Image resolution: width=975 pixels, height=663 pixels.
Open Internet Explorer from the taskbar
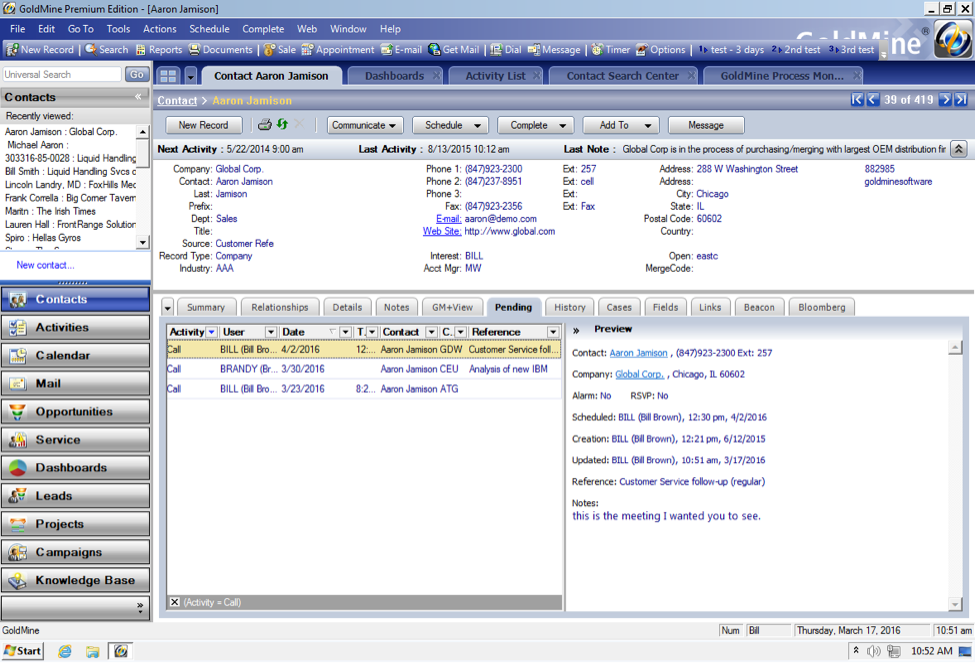point(65,651)
